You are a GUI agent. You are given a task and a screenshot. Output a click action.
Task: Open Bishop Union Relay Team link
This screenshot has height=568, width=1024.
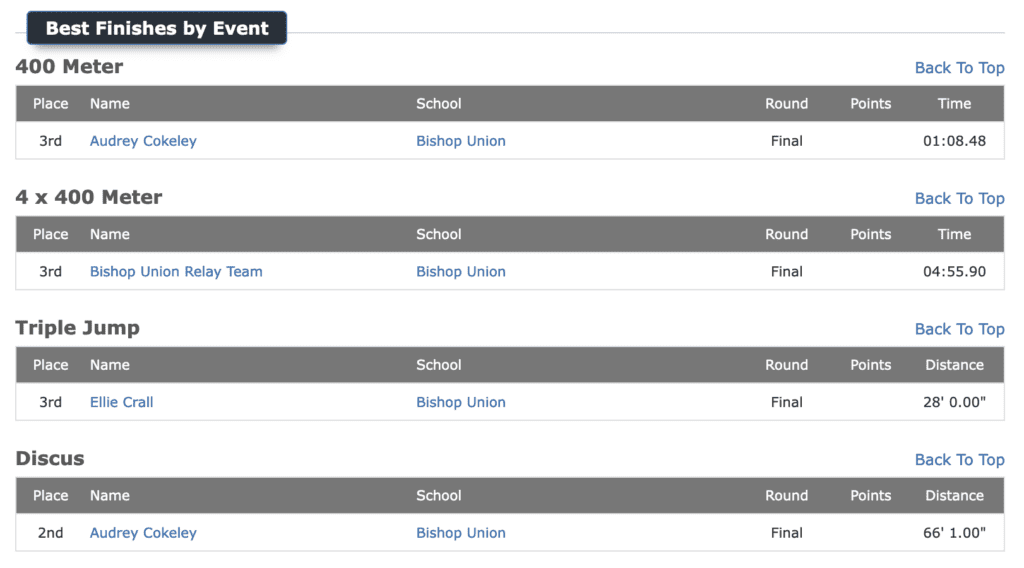tap(176, 272)
